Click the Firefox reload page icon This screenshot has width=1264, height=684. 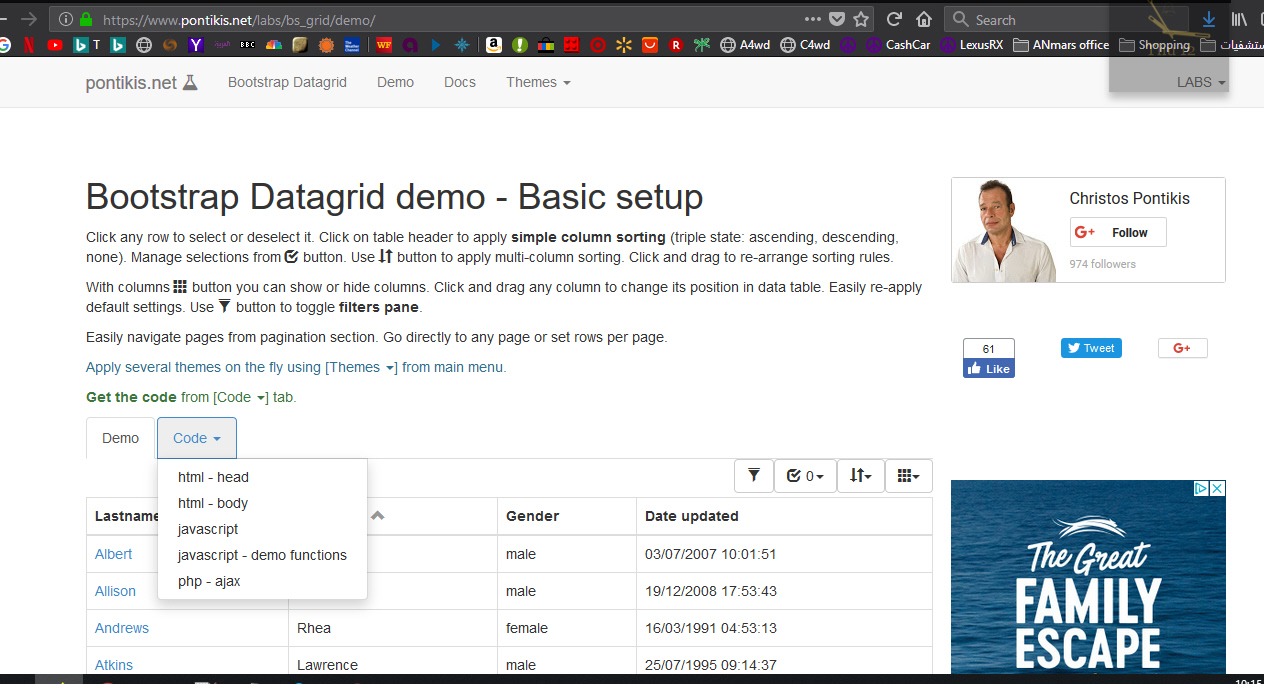[895, 19]
